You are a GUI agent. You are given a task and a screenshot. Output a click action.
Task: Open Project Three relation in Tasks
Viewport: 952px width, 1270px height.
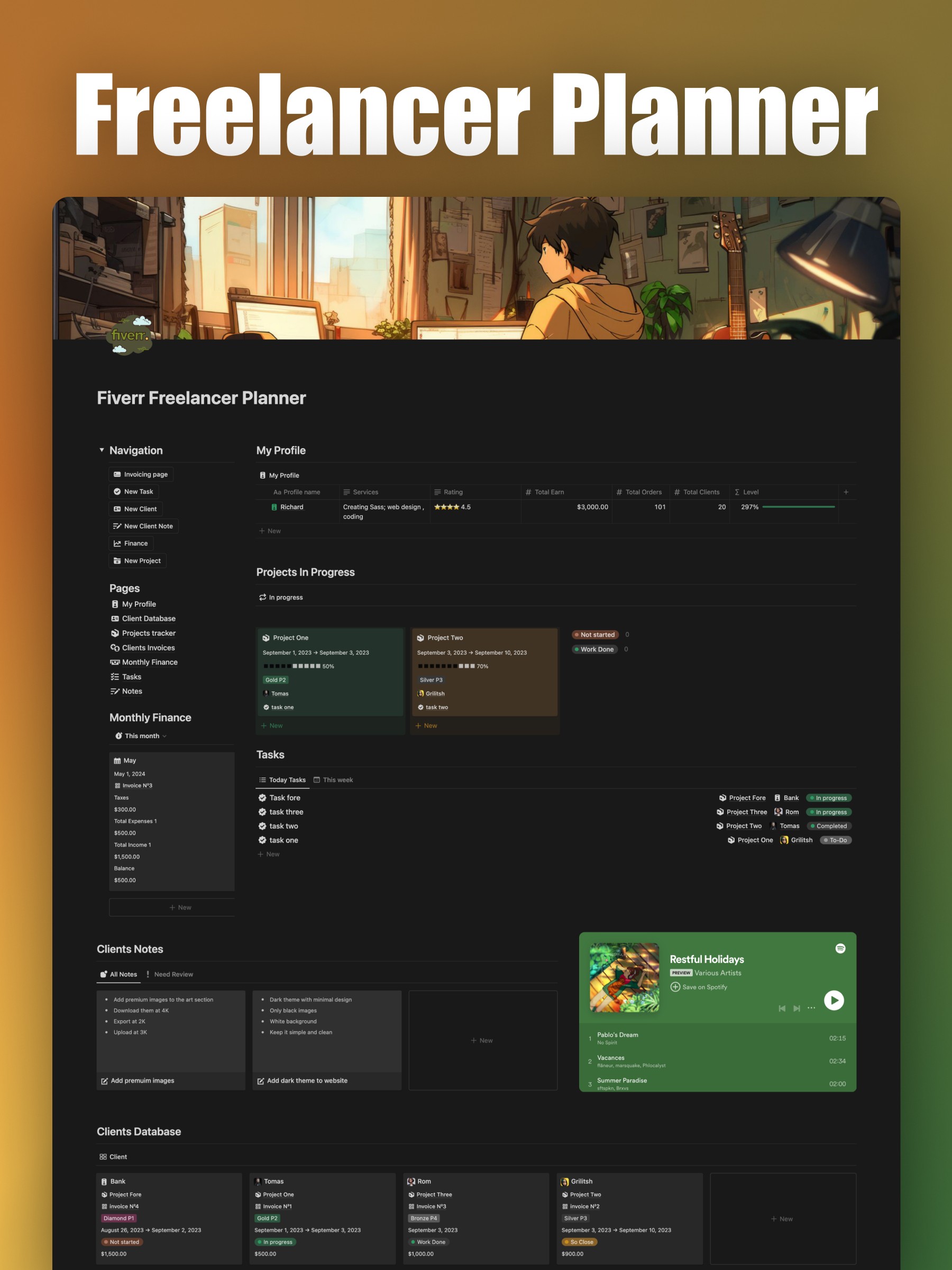click(742, 812)
